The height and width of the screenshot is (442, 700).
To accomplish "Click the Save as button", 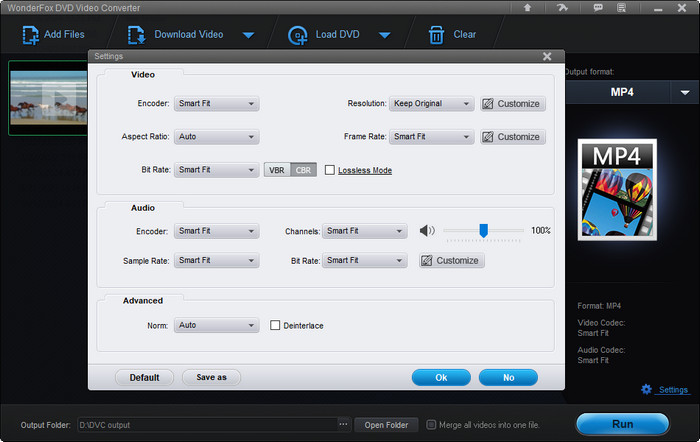I will point(211,377).
